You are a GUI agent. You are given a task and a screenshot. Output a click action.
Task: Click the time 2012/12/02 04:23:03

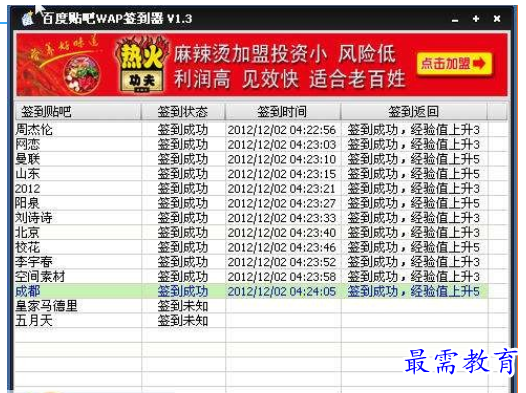(282, 145)
